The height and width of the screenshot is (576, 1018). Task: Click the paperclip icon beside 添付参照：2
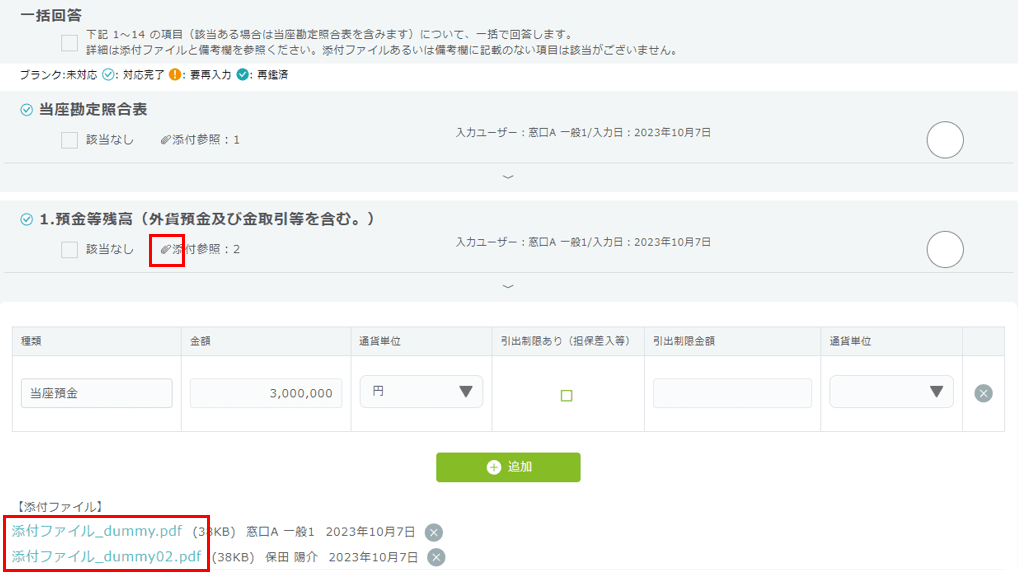(166, 249)
